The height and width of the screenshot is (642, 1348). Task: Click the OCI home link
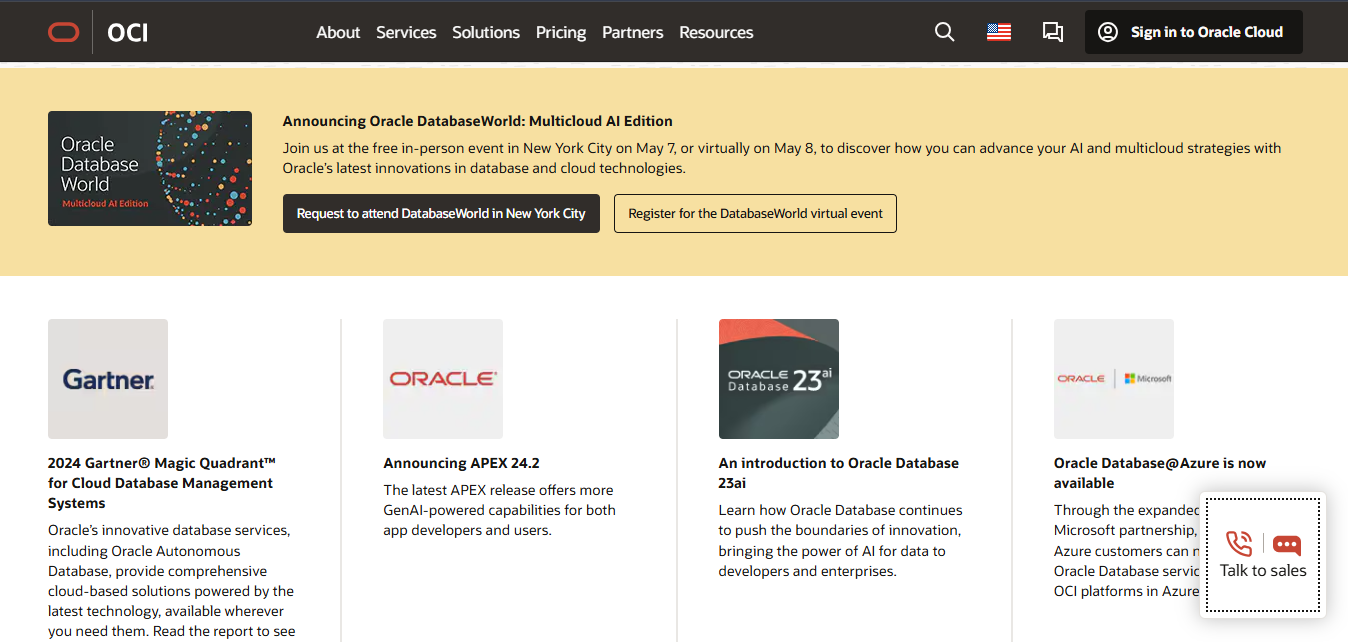(127, 33)
